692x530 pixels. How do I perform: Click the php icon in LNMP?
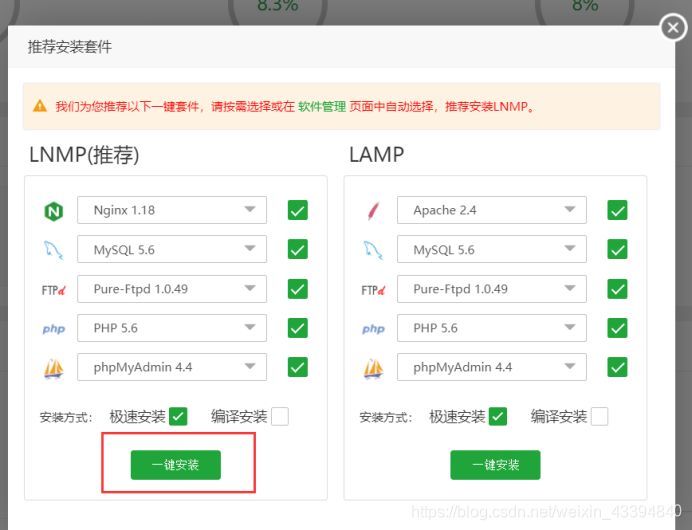54,329
